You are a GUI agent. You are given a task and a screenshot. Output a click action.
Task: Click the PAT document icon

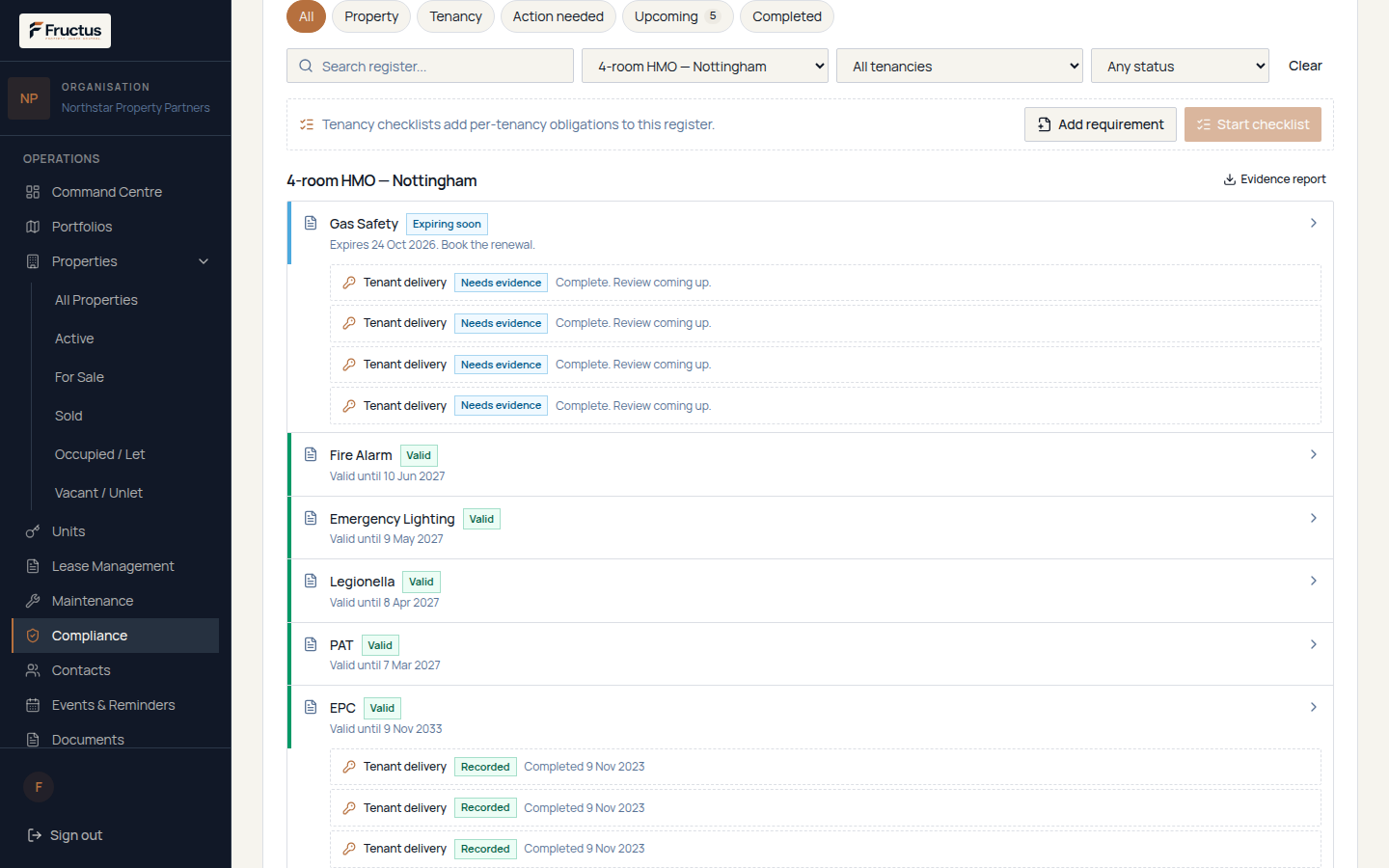pos(311,644)
